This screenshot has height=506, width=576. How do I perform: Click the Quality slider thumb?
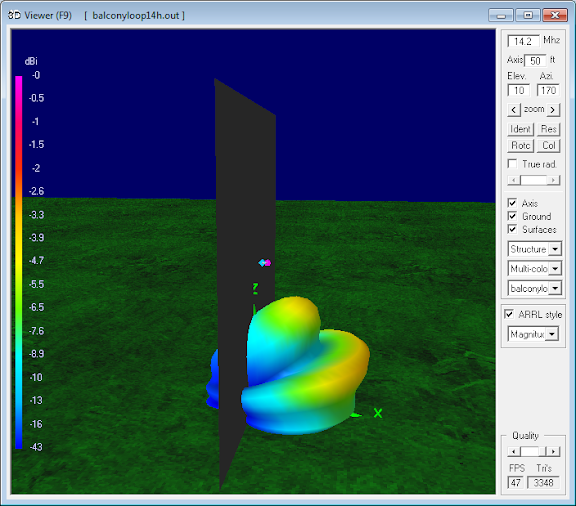[x=542, y=451]
